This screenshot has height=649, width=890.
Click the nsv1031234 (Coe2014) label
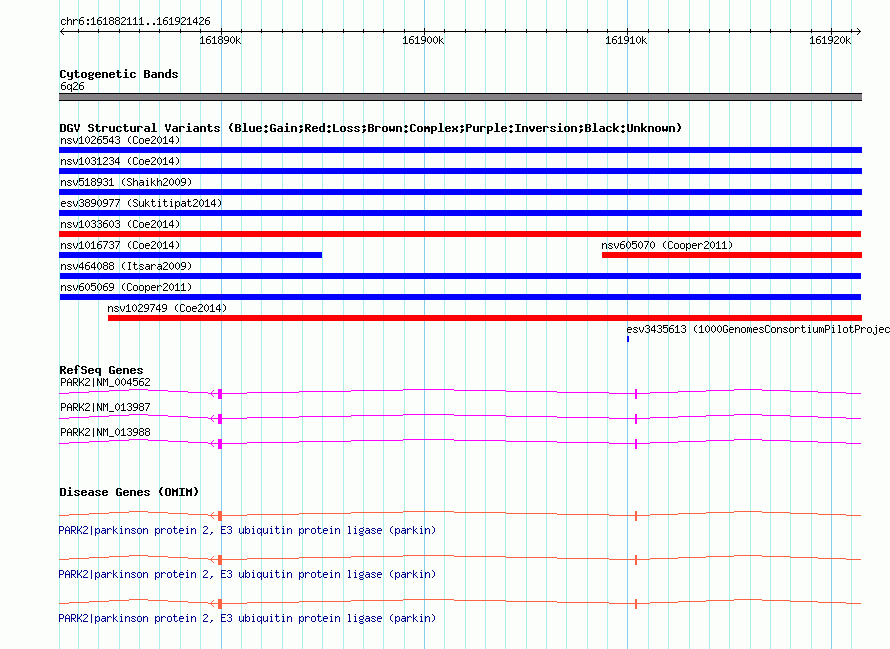pos(120,161)
